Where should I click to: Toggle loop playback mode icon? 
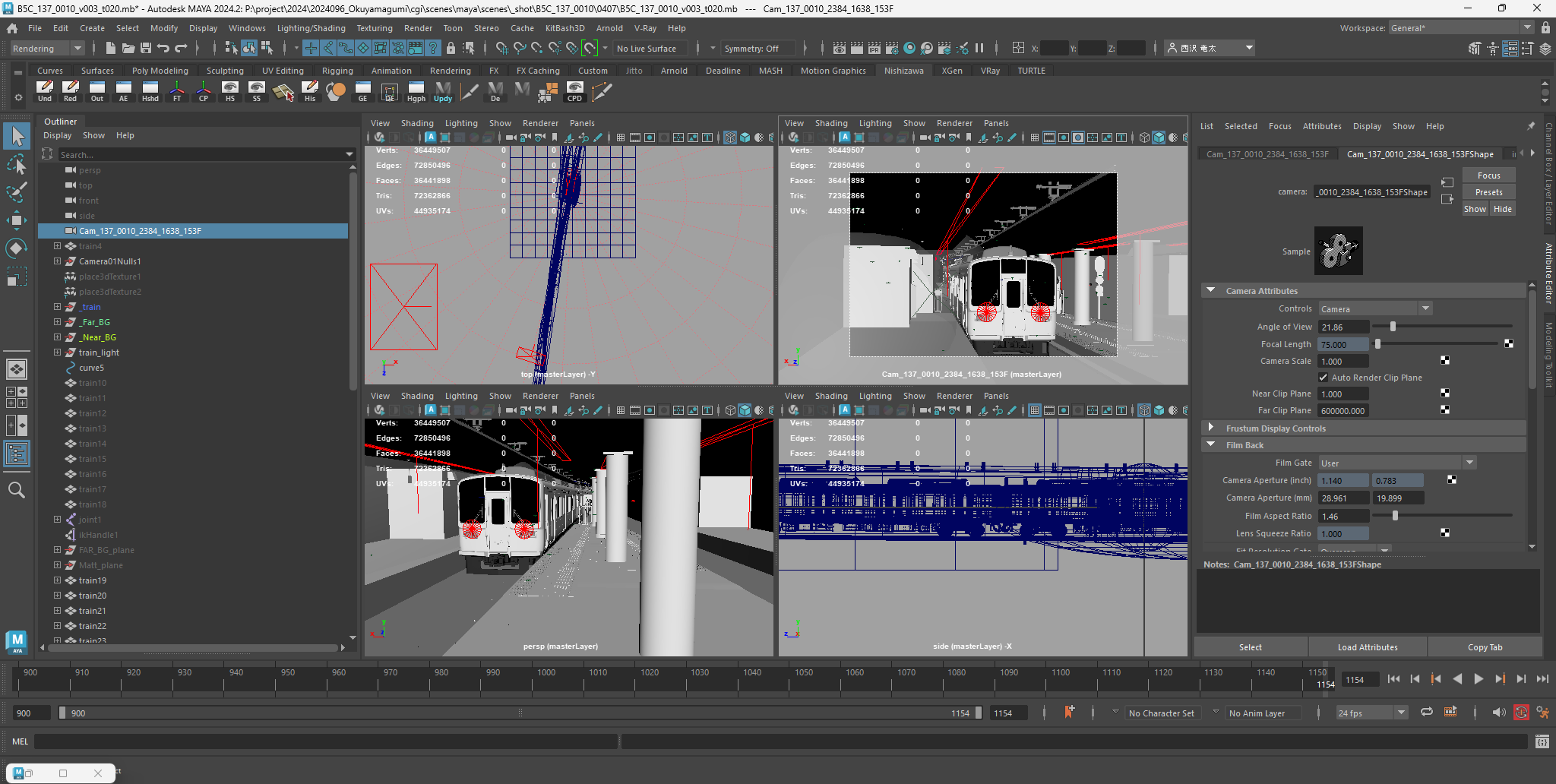click(1427, 713)
